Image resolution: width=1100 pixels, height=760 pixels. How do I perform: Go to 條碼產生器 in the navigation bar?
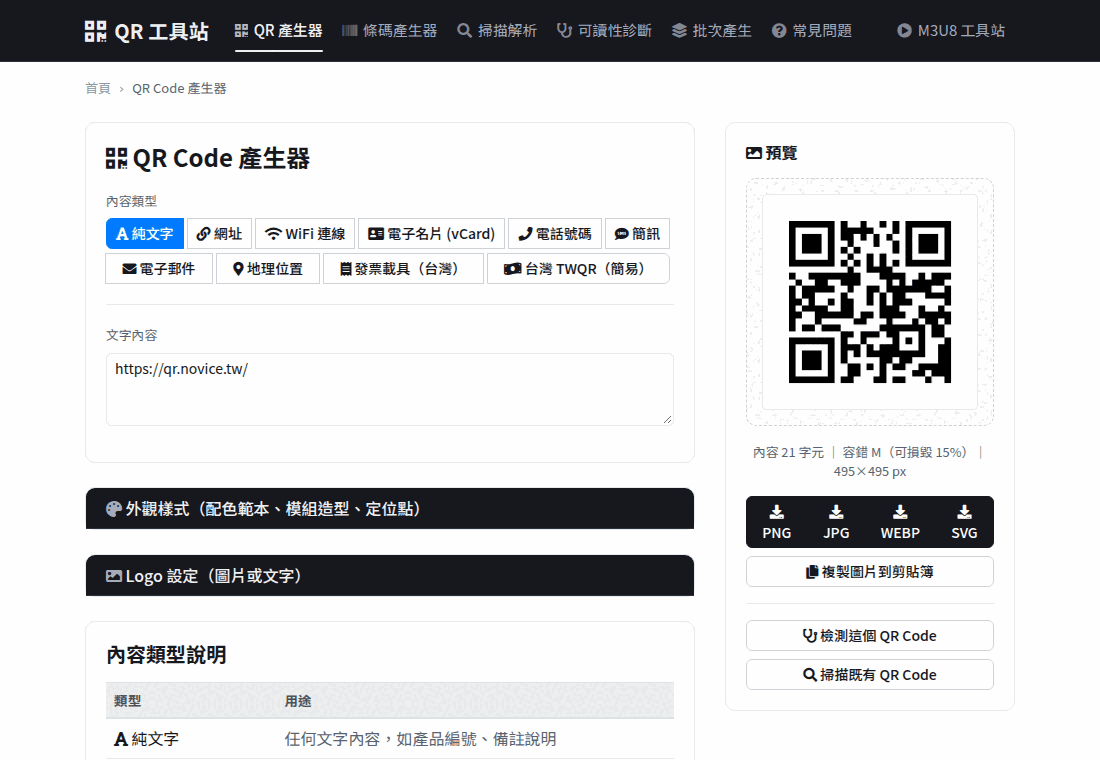click(389, 31)
